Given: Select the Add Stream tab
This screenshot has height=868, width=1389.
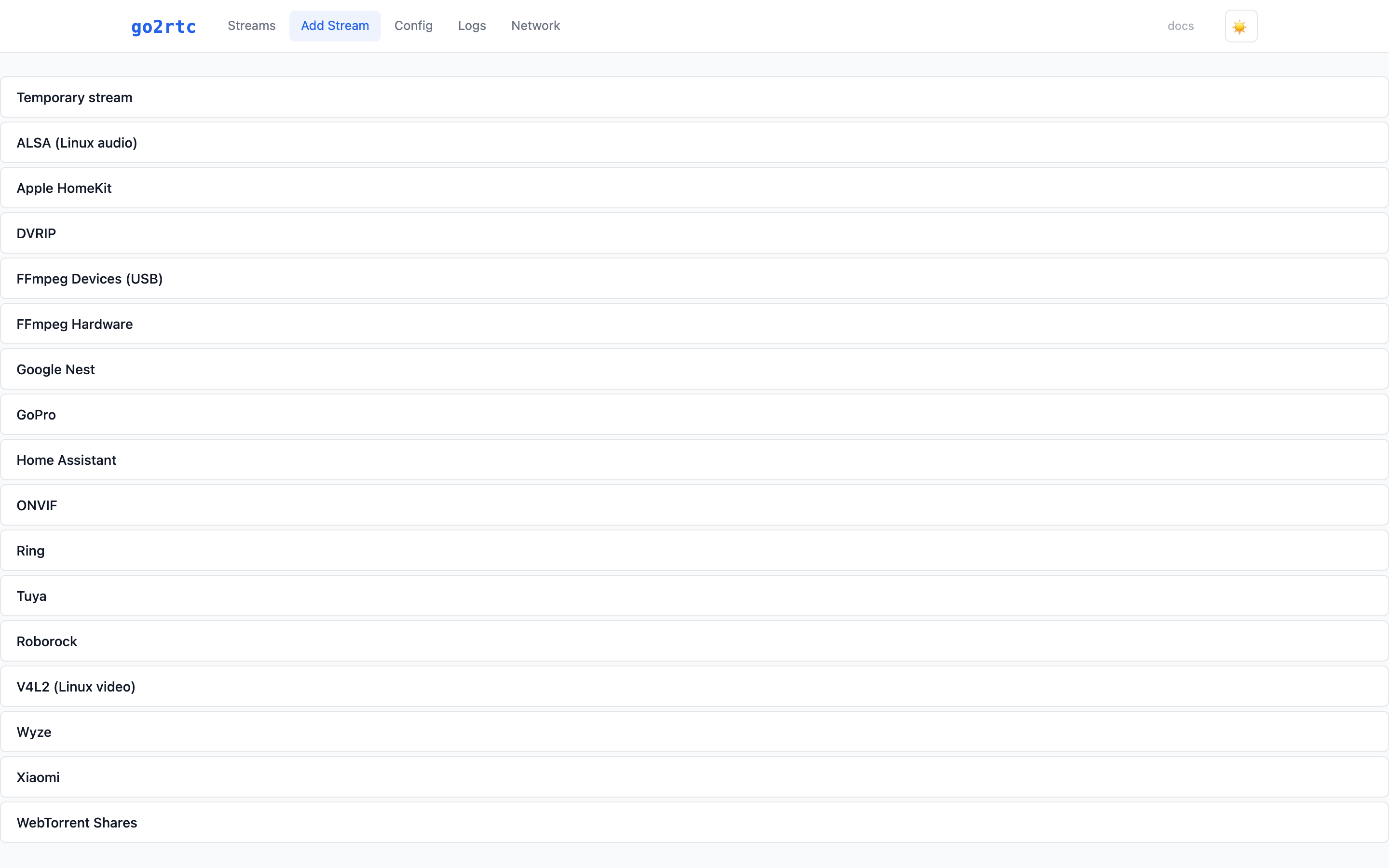Looking at the screenshot, I should (335, 26).
